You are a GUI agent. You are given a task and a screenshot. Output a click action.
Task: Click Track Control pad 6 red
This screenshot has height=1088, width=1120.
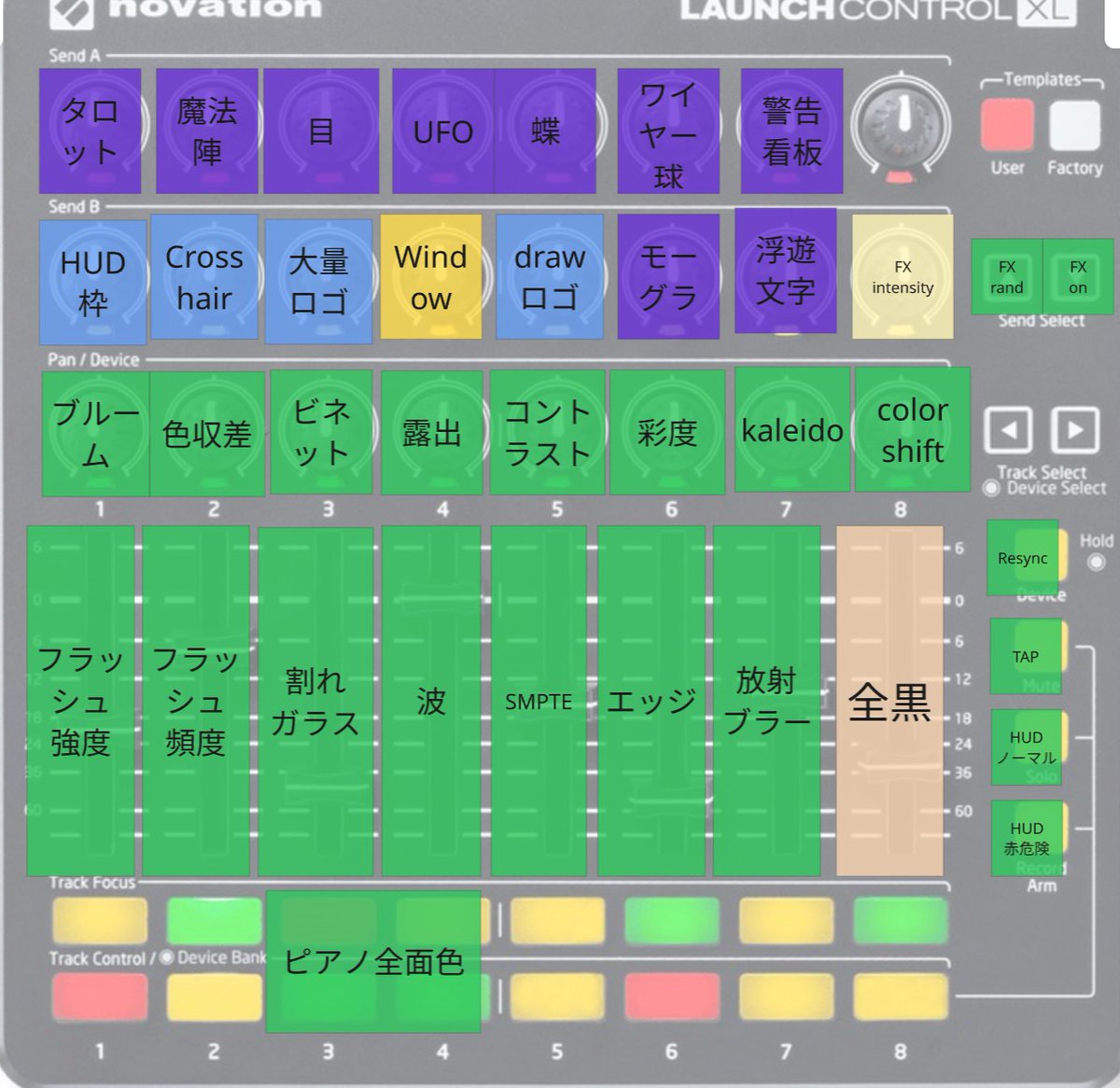[x=672, y=997]
